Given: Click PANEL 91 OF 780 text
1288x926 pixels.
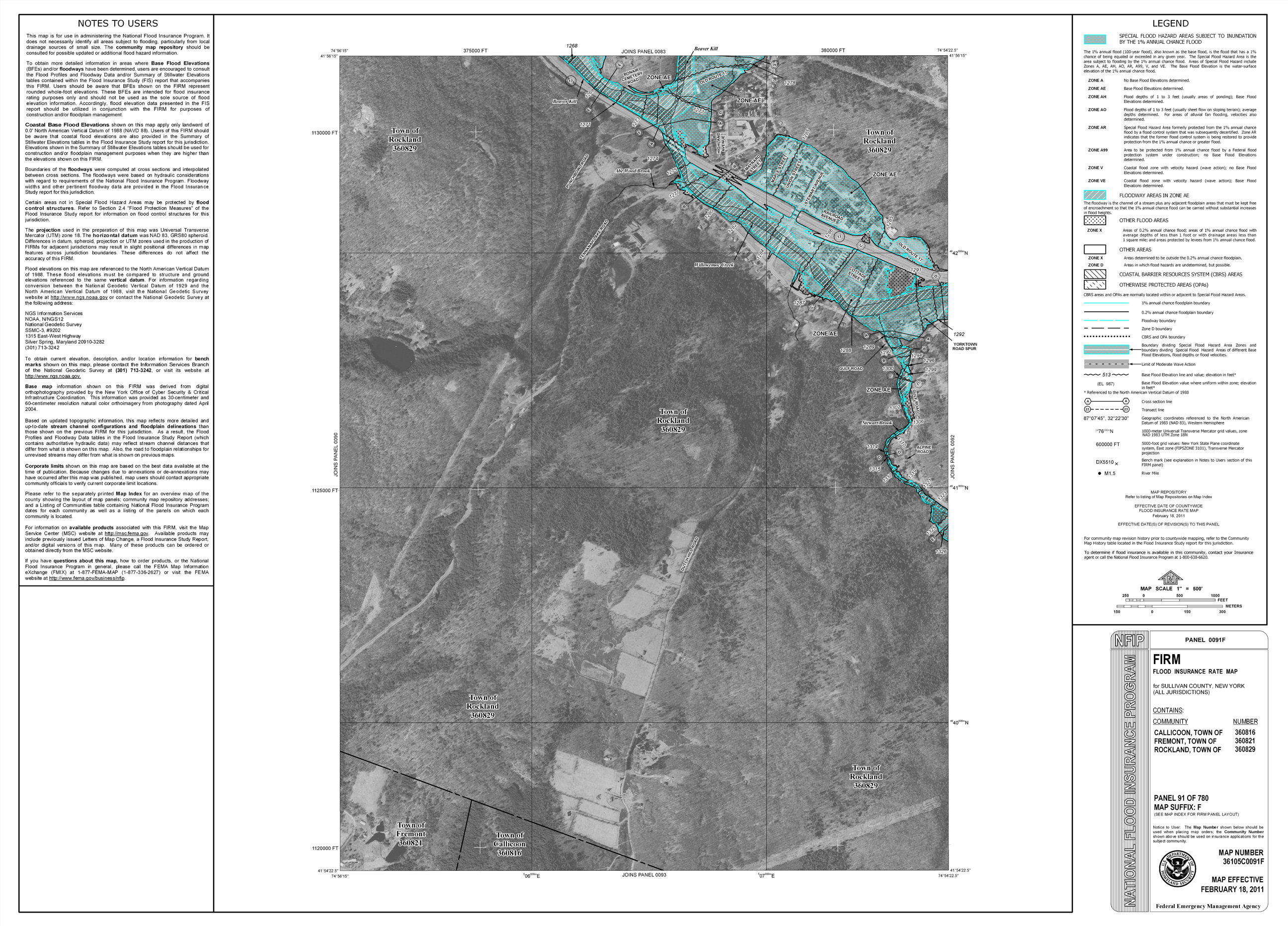Looking at the screenshot, I should click(x=1181, y=798).
